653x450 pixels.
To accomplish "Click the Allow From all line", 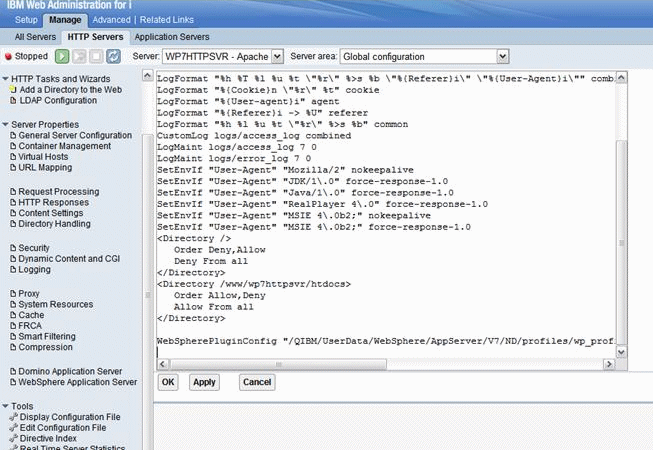I will point(214,307).
